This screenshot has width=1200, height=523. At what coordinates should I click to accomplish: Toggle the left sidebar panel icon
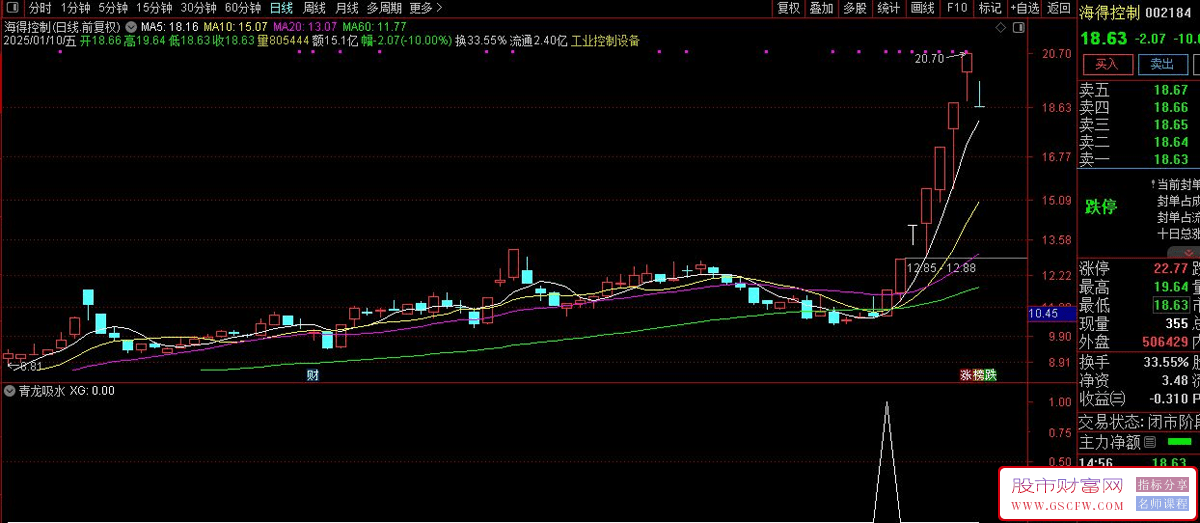click(13, 8)
